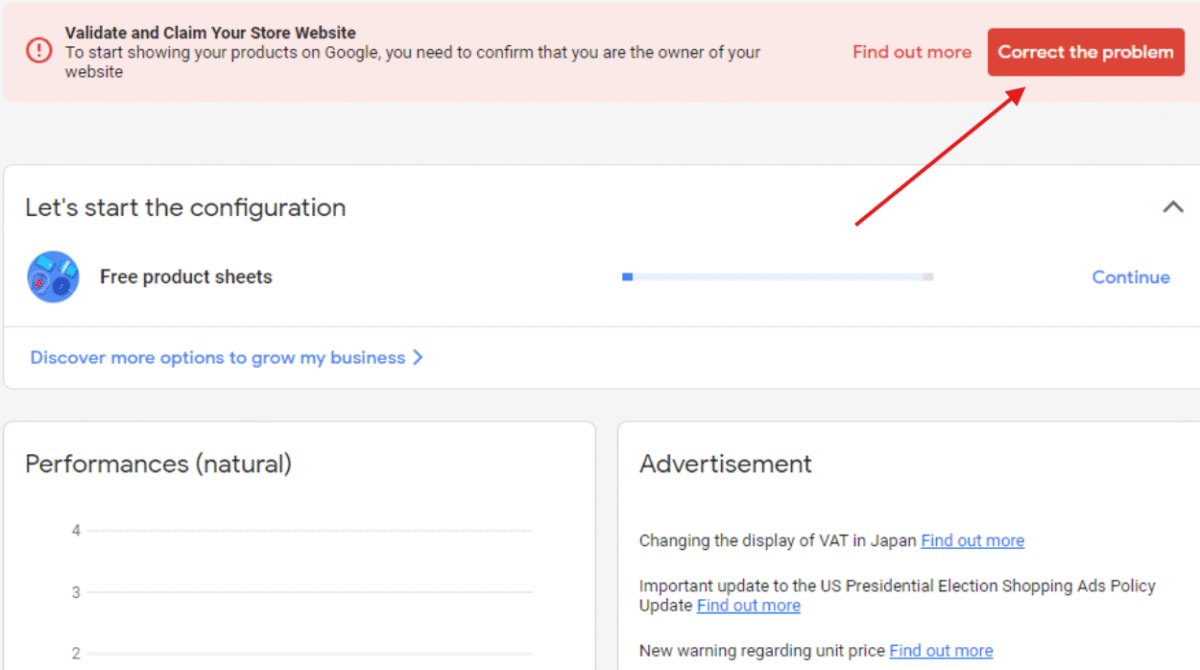
Task: Click the New warning regarding unit price text
Action: coord(761,651)
